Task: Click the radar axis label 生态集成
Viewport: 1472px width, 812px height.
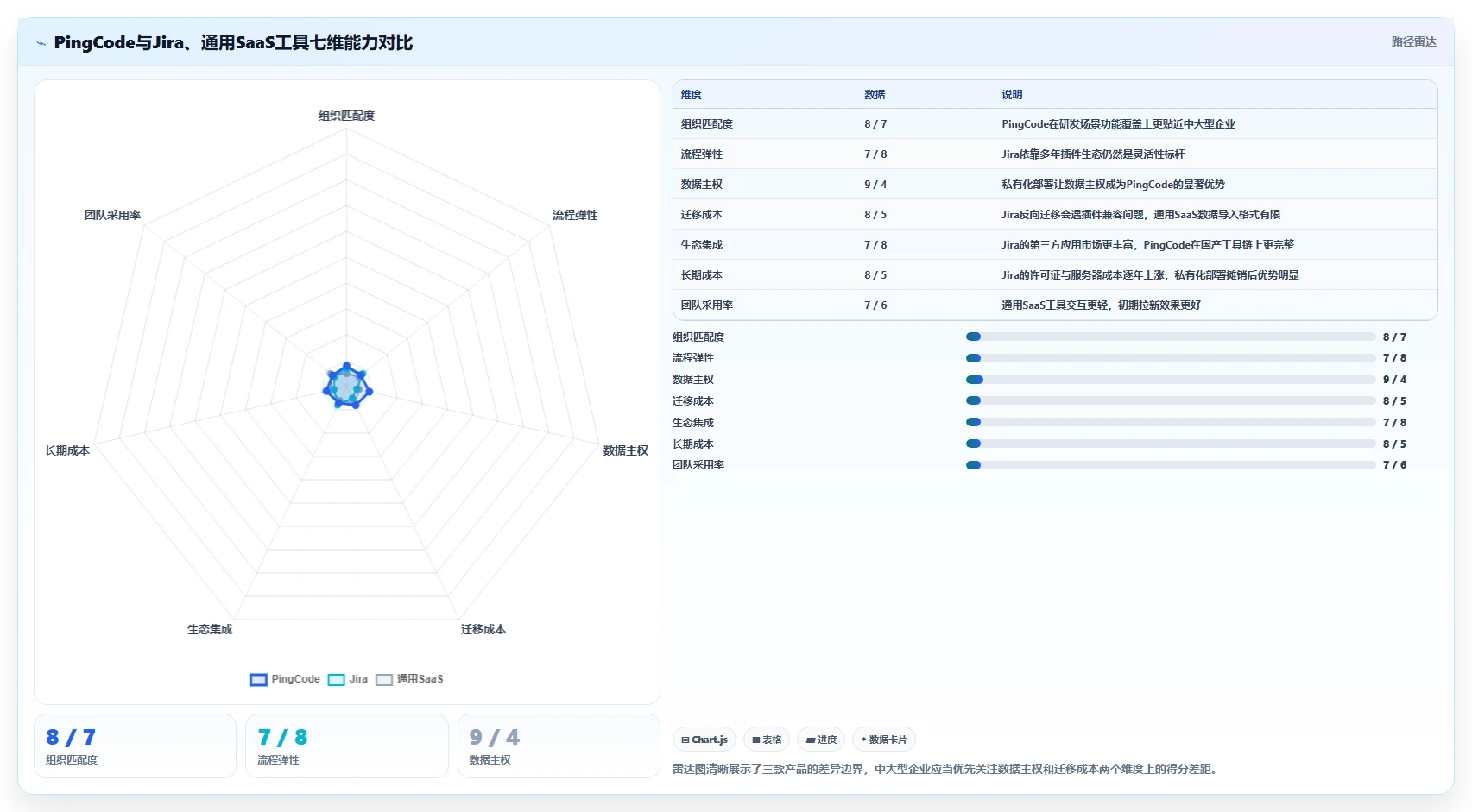Action: click(210, 629)
